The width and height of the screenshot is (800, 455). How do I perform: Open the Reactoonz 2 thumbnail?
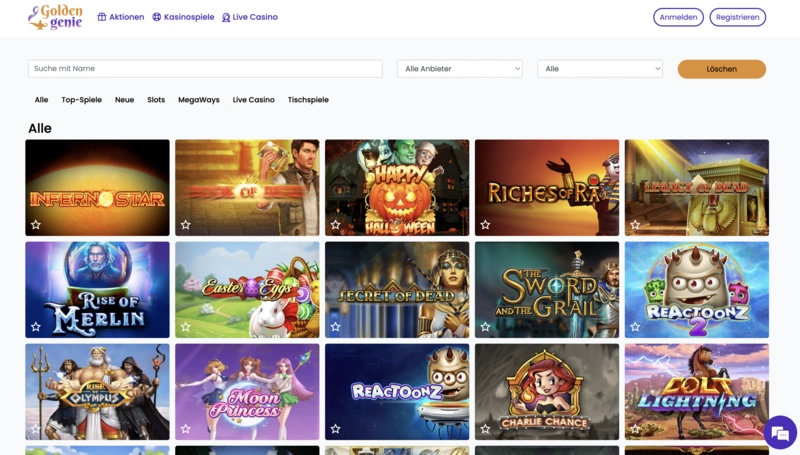tap(697, 290)
